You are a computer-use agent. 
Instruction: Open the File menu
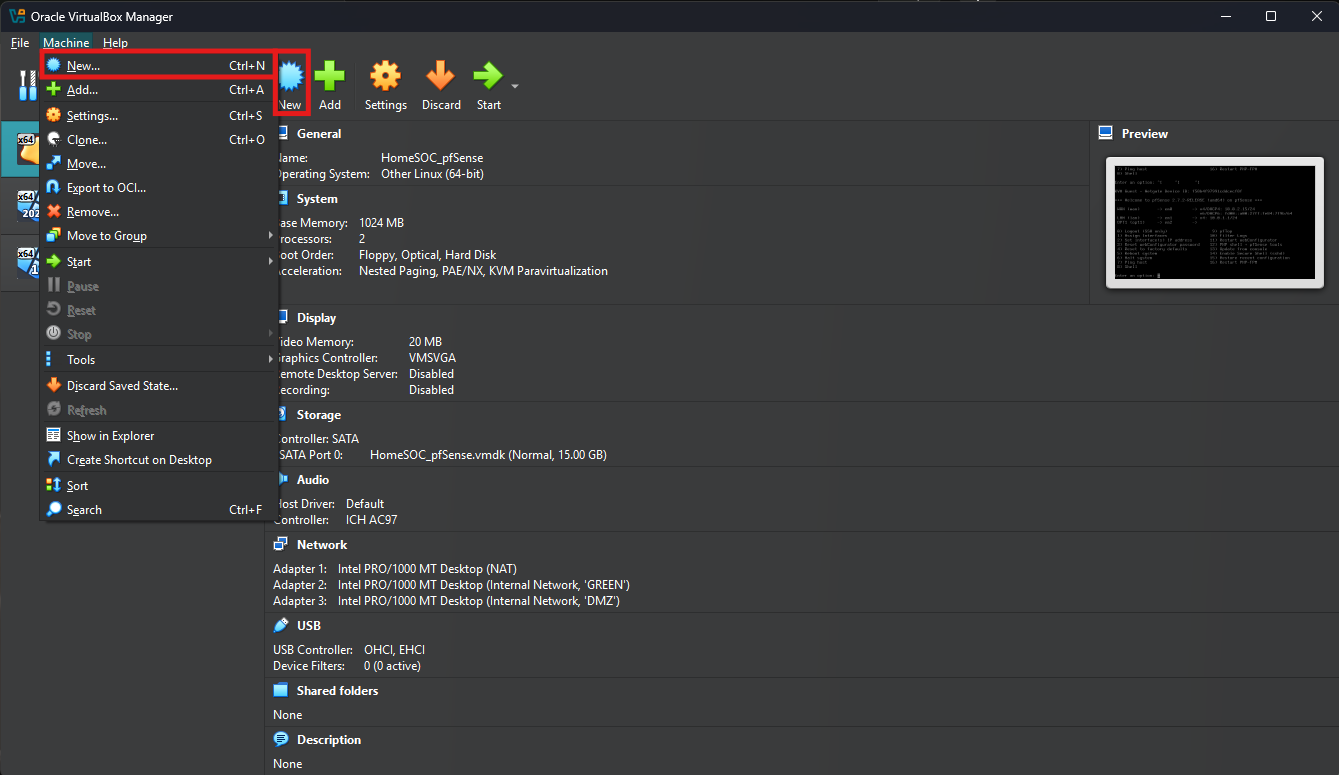click(x=20, y=43)
